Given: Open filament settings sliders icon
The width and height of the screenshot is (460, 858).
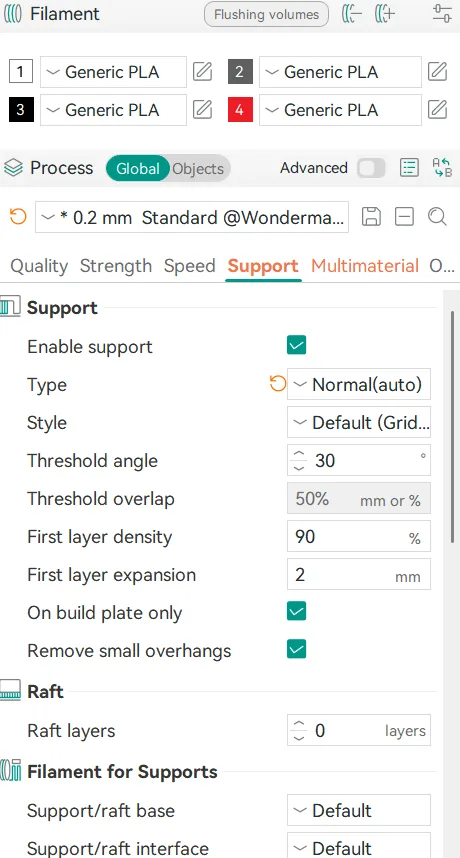Looking at the screenshot, I should coord(441,14).
